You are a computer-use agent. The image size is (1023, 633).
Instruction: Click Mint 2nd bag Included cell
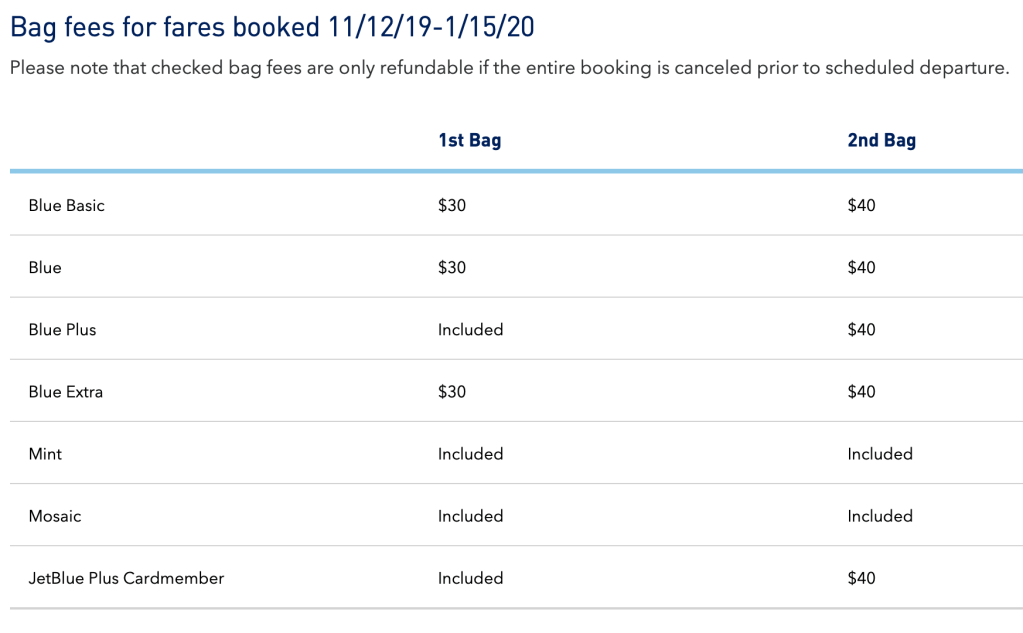pos(880,454)
